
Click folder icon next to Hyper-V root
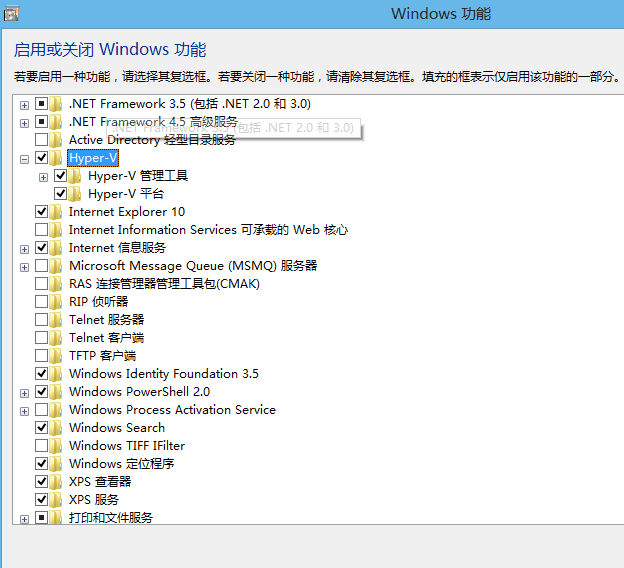56,158
